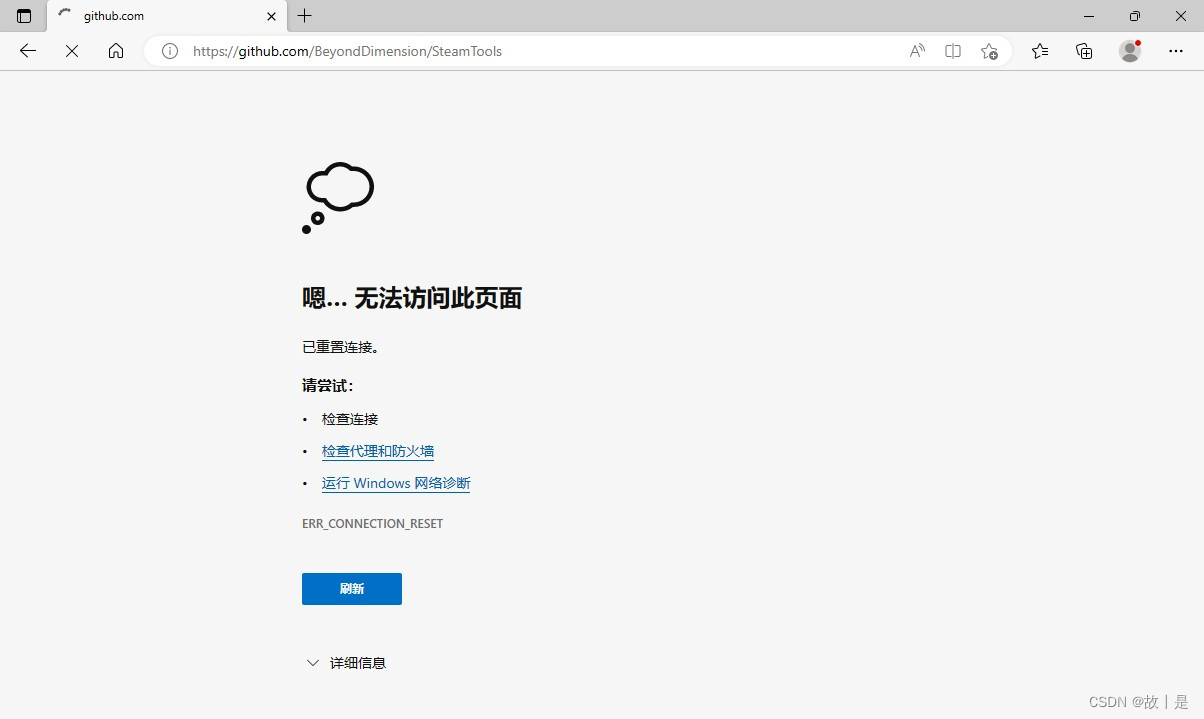Image resolution: width=1204 pixels, height=719 pixels.
Task: Activate the read aloud icon
Action: [917, 51]
